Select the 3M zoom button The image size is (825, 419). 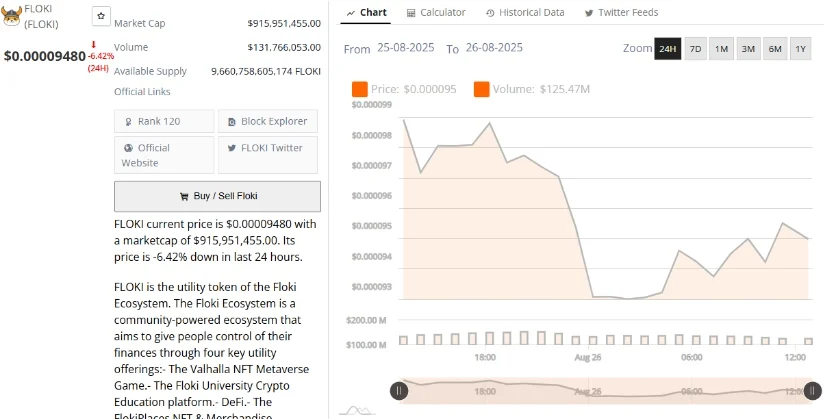point(747,49)
